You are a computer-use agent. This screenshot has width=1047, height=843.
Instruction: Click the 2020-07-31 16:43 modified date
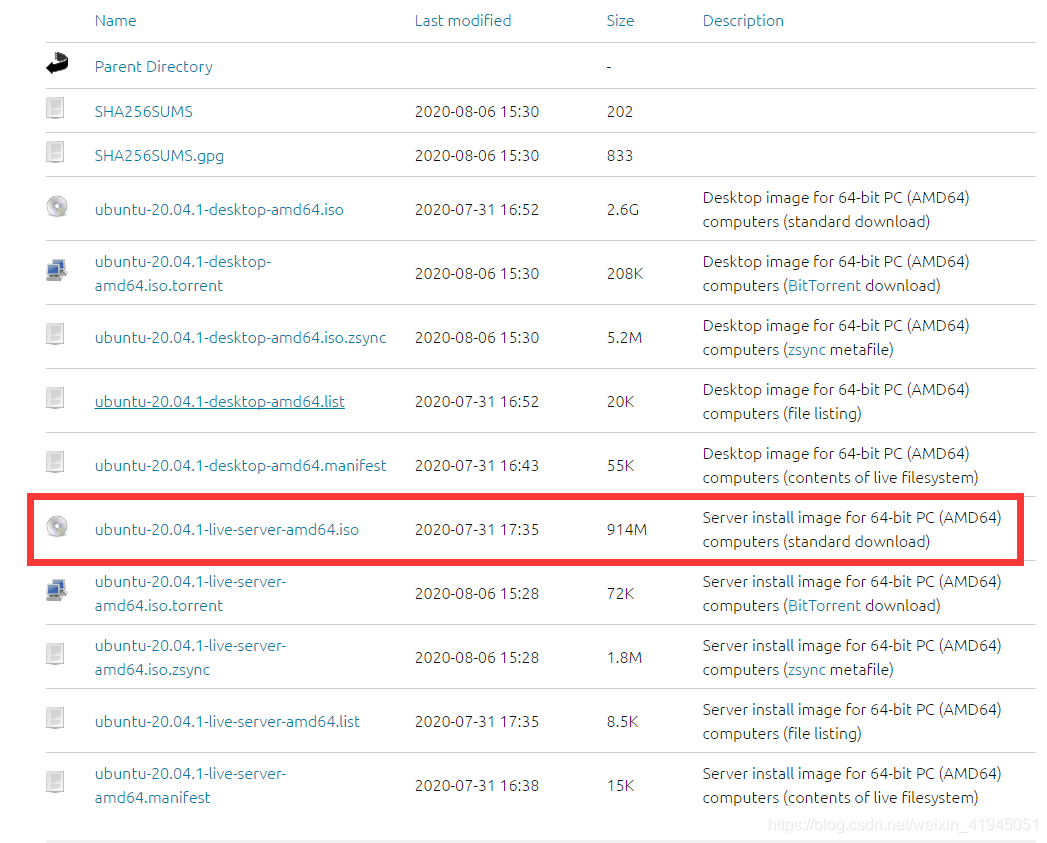coord(477,466)
